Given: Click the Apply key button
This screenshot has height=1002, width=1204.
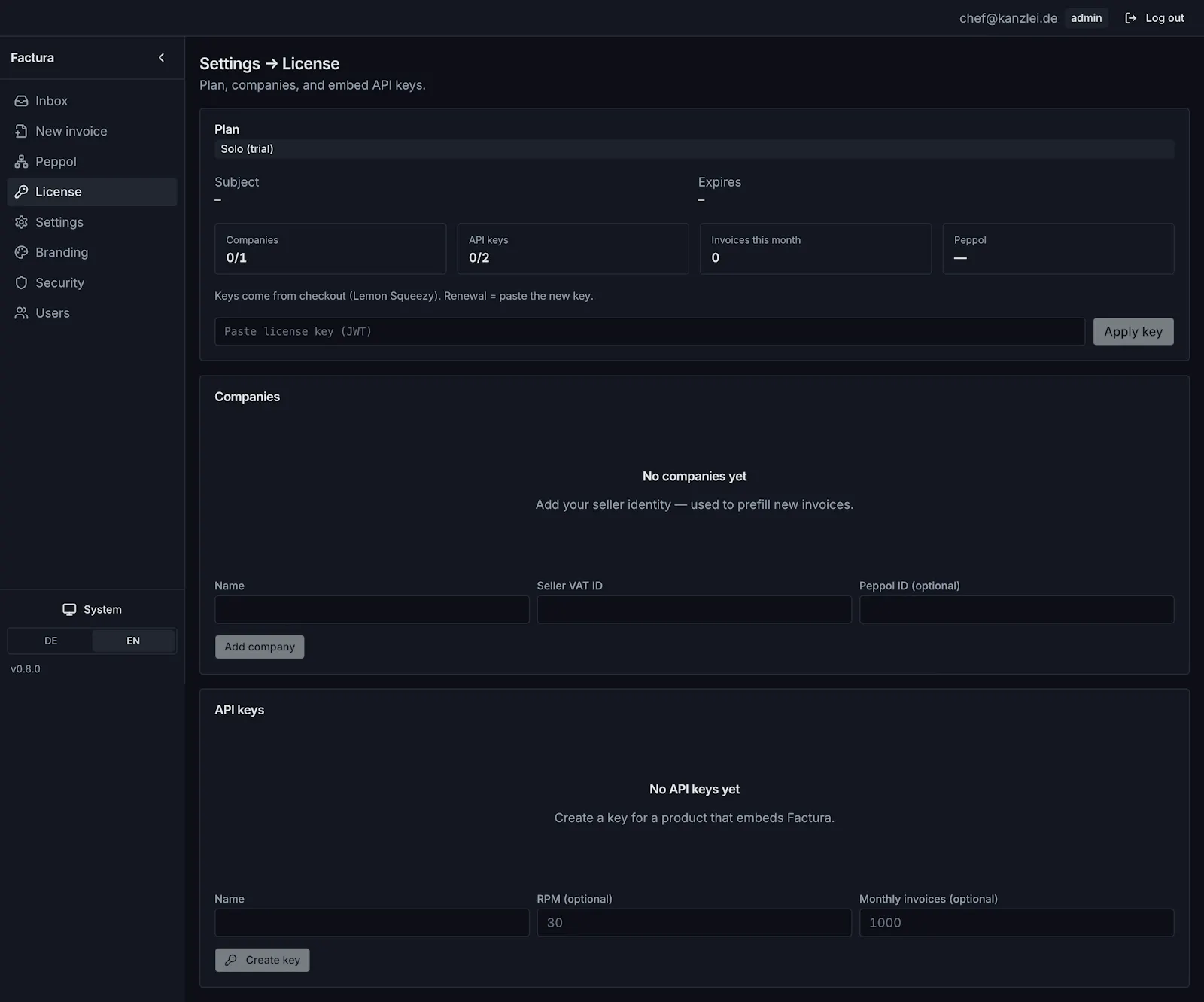Looking at the screenshot, I should [1133, 331].
